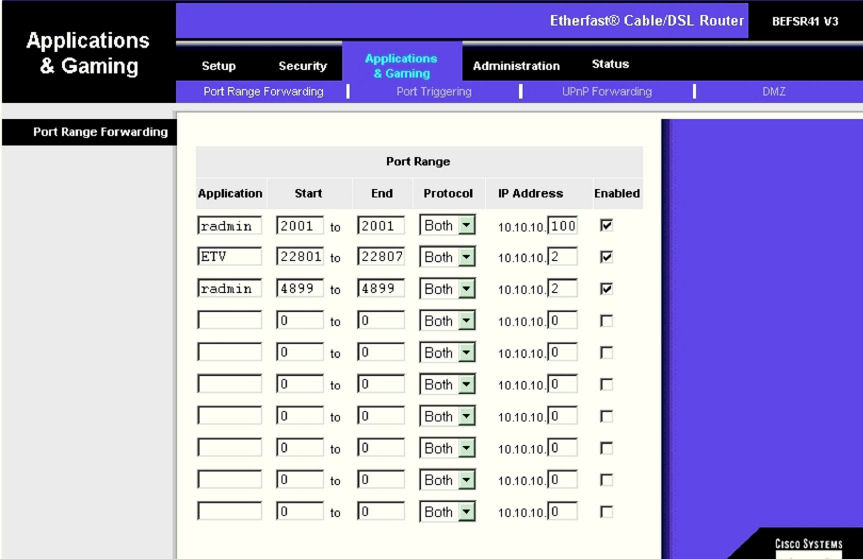Click the End port field in fifth row

381,352
